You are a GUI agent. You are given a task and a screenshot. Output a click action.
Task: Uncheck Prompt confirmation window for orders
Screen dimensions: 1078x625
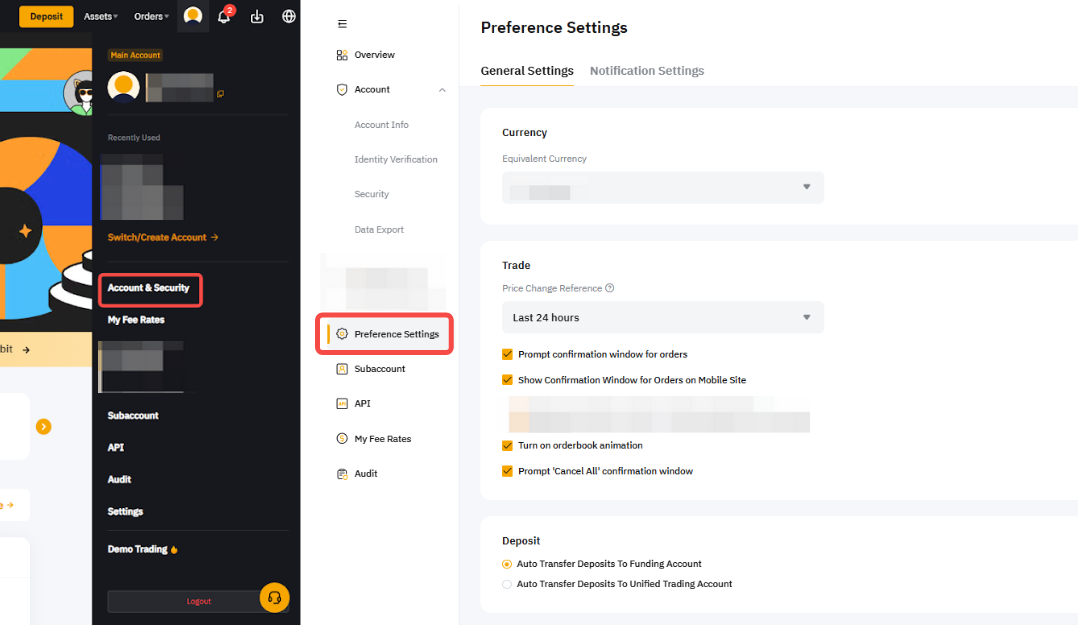point(507,354)
